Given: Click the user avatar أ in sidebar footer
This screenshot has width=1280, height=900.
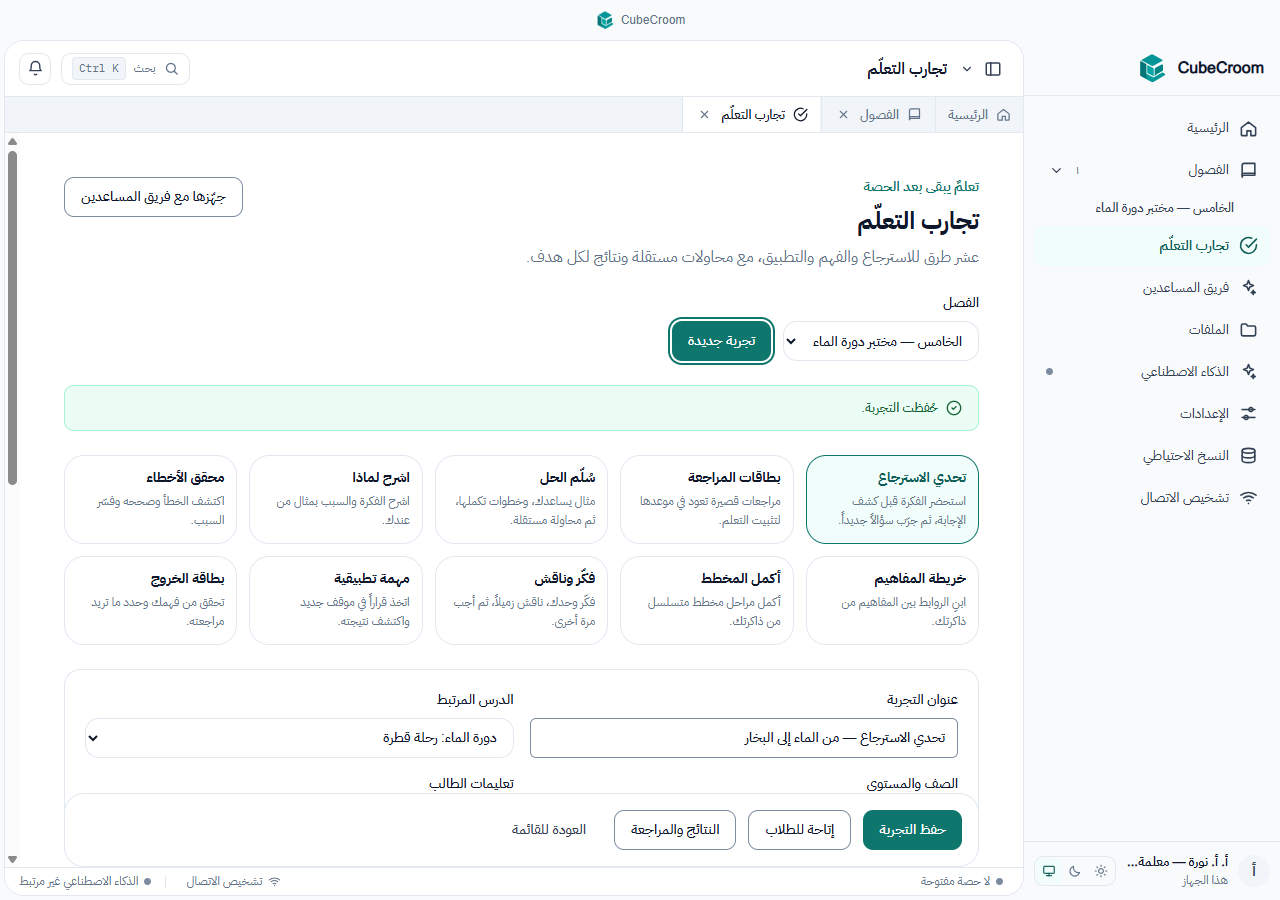Looking at the screenshot, I should click(1254, 871).
